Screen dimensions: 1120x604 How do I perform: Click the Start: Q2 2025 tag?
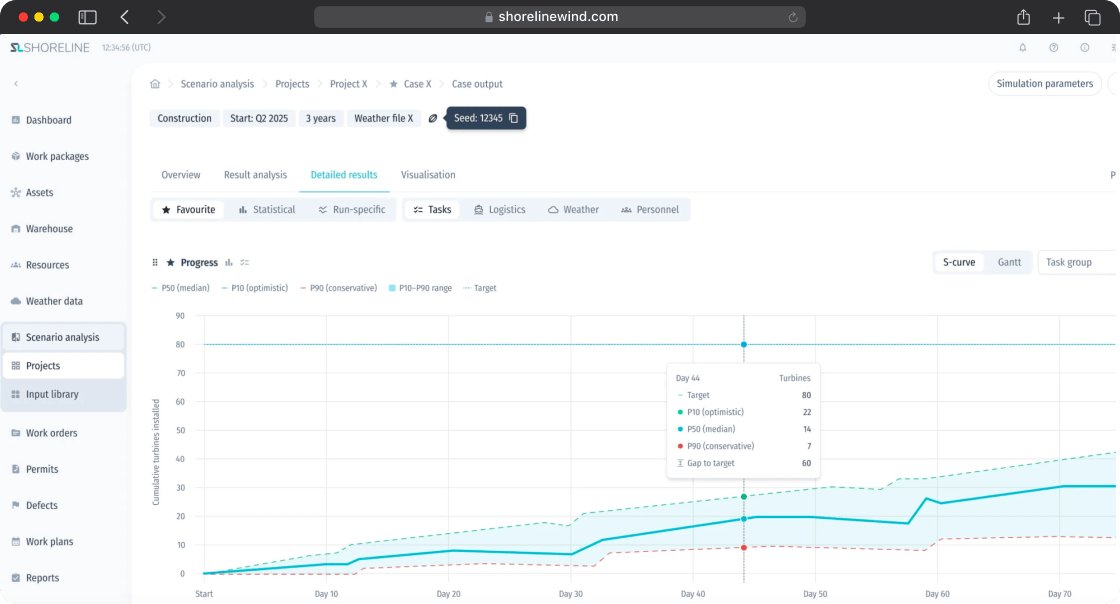click(x=259, y=119)
